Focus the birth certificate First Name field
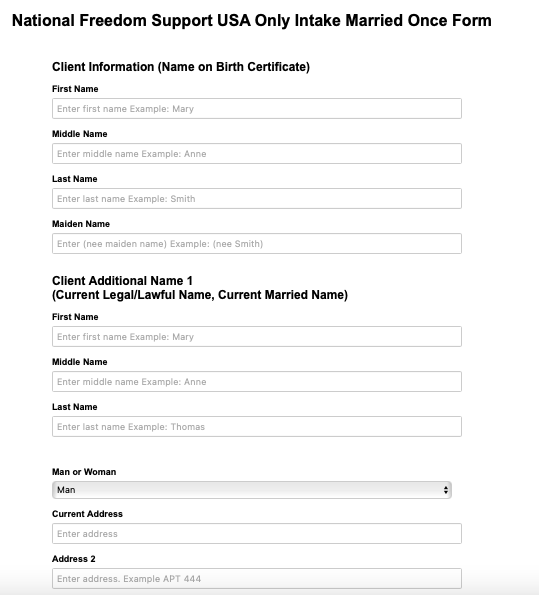Image resolution: width=539 pixels, height=595 pixels. tap(257, 109)
